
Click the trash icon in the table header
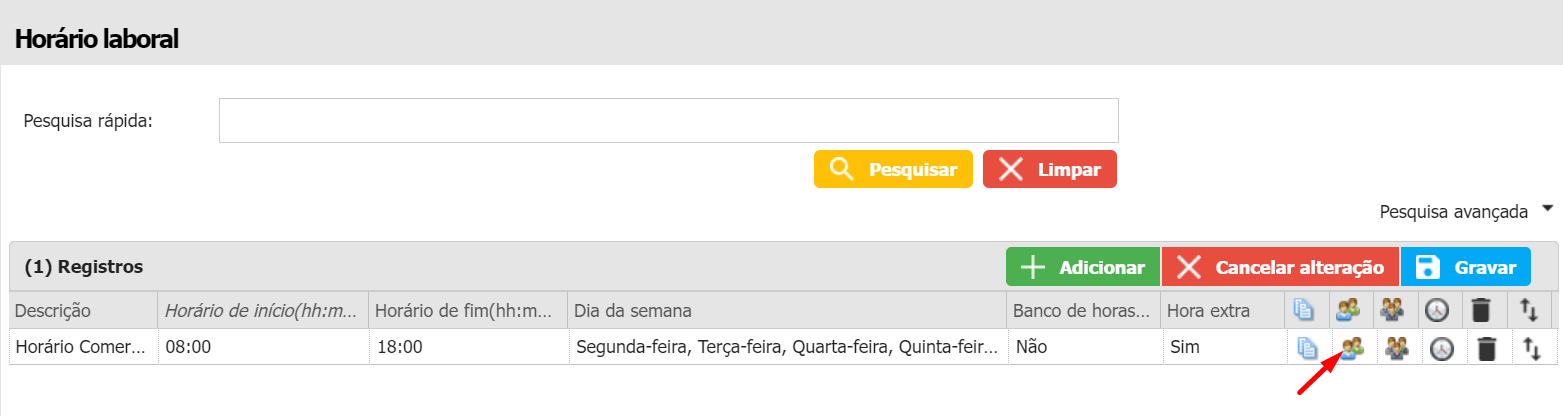coord(1481,310)
